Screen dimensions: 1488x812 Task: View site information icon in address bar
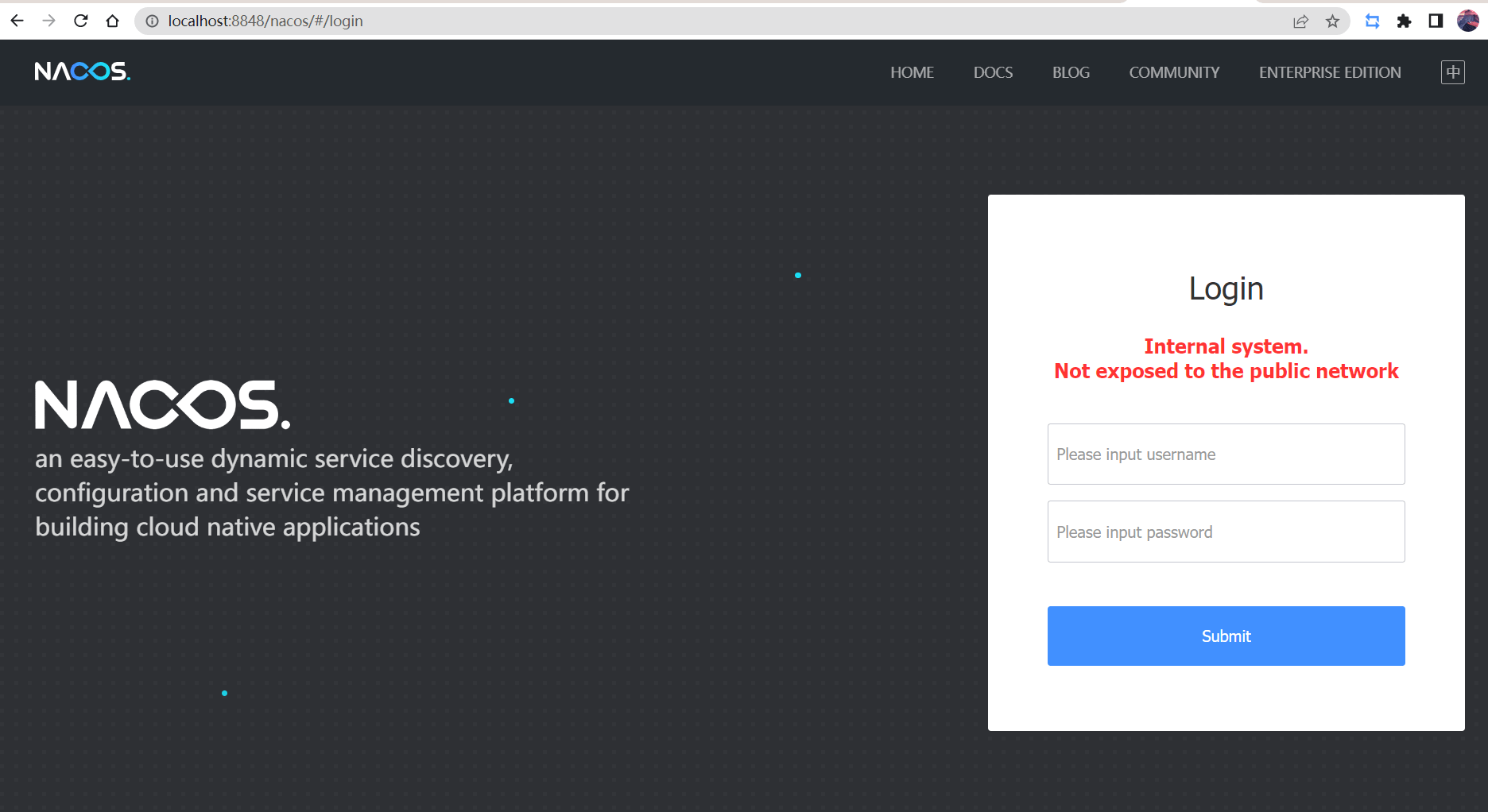(152, 21)
